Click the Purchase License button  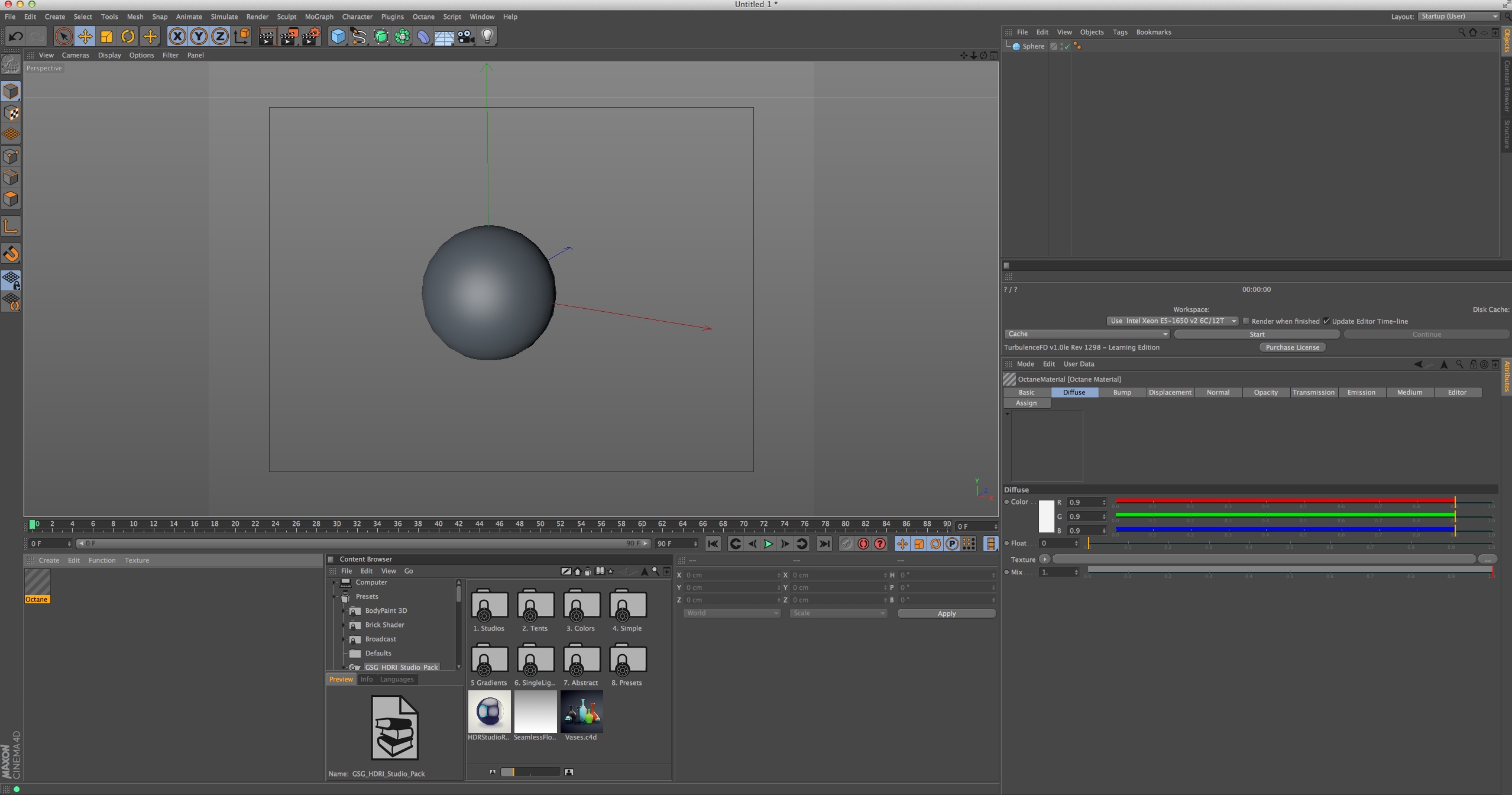[1292, 347]
